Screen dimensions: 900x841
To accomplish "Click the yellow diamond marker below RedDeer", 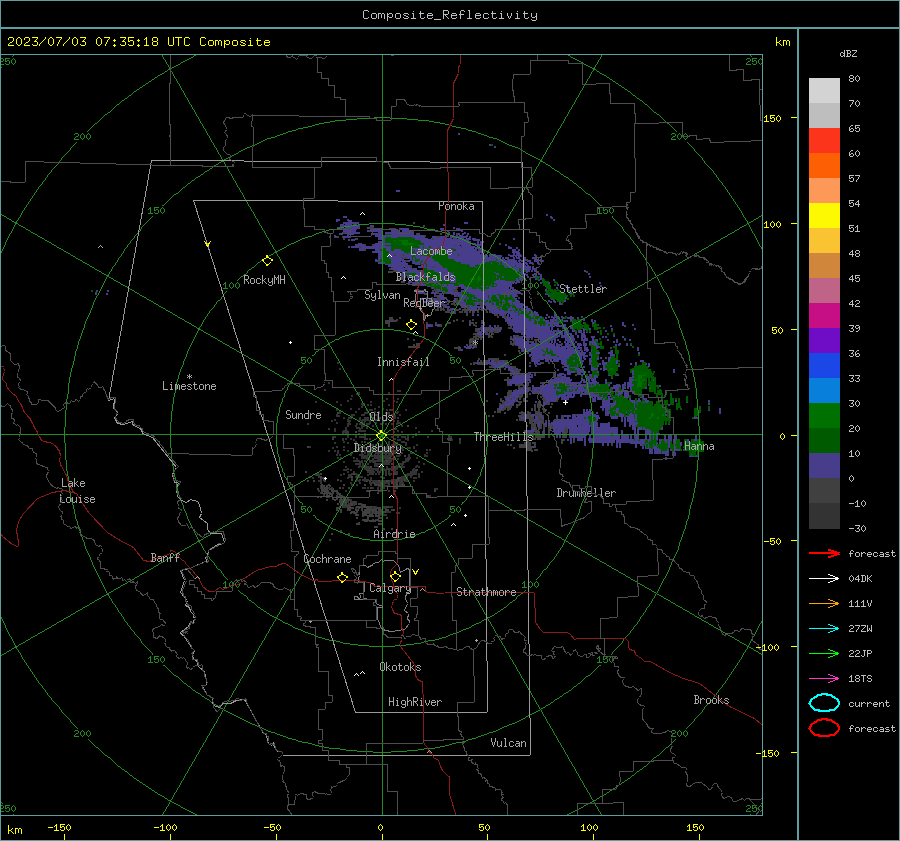I will [x=411, y=325].
